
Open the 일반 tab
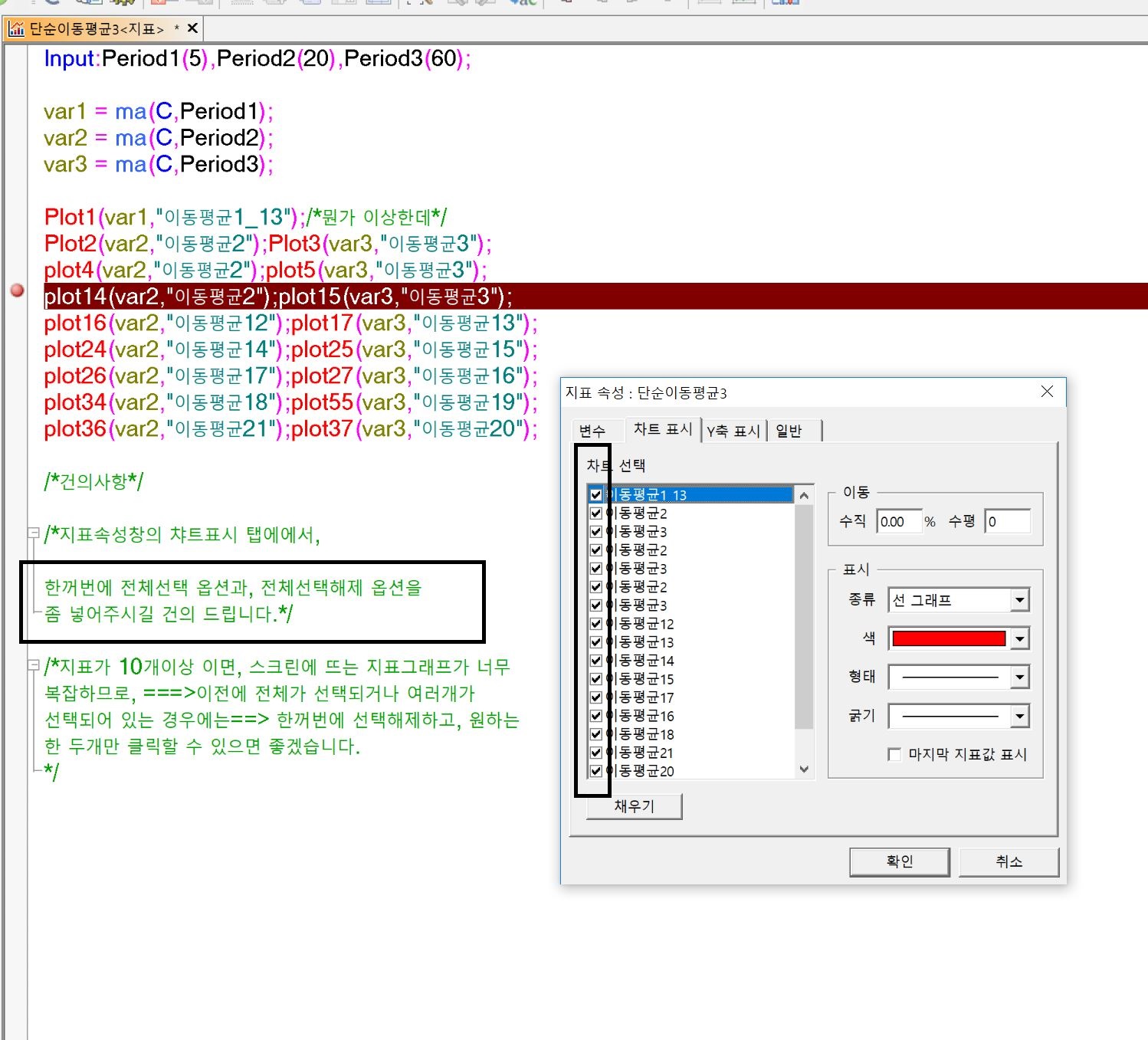[x=789, y=431]
